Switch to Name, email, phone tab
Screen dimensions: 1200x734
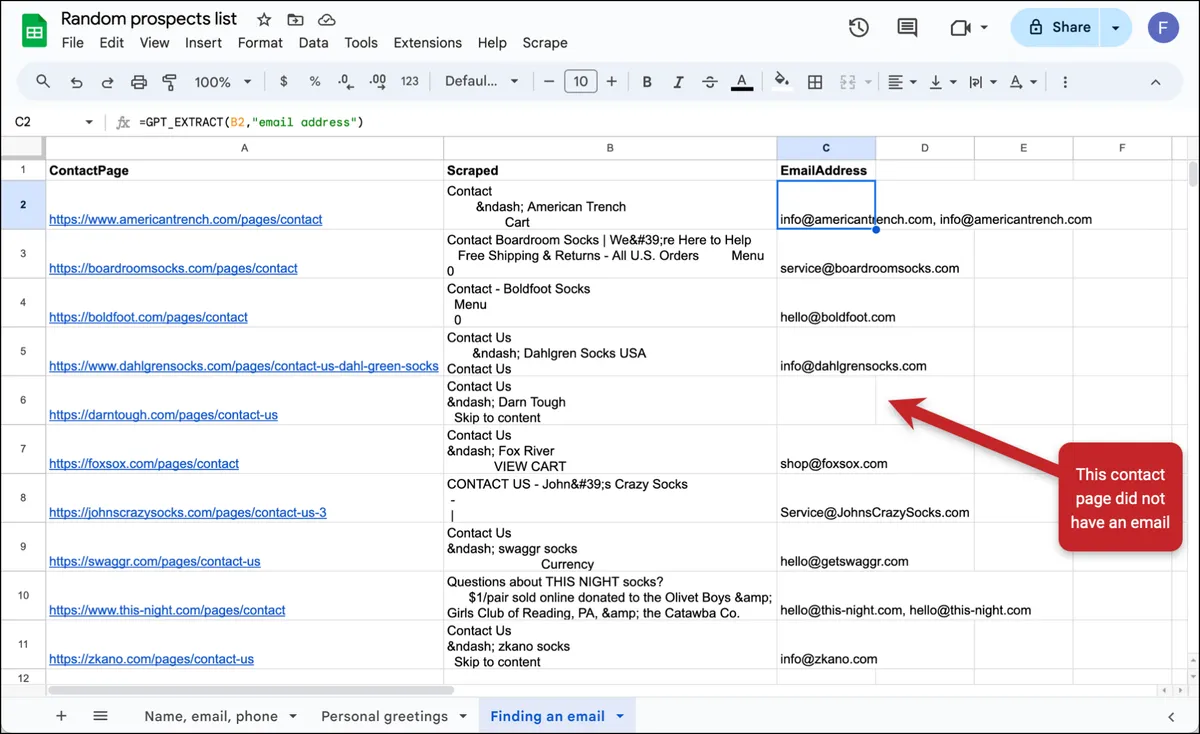211,716
